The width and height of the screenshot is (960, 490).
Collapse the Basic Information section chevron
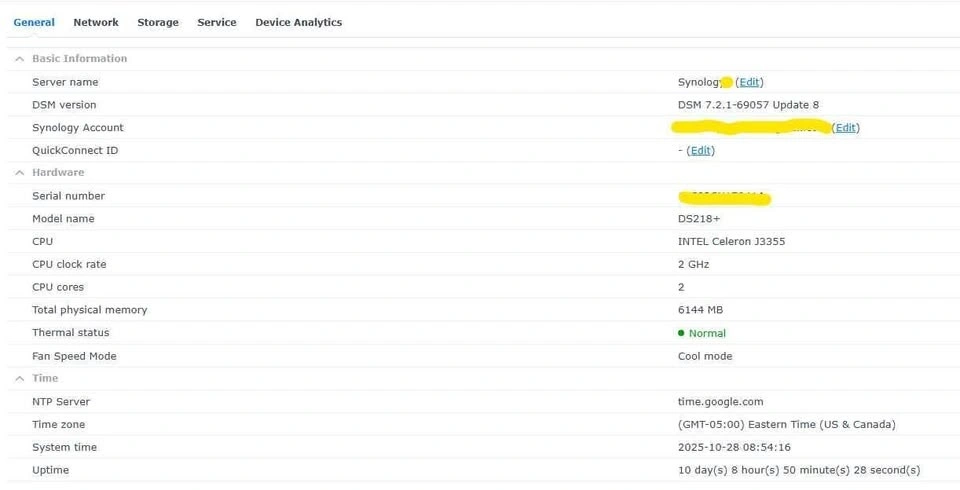point(19,59)
